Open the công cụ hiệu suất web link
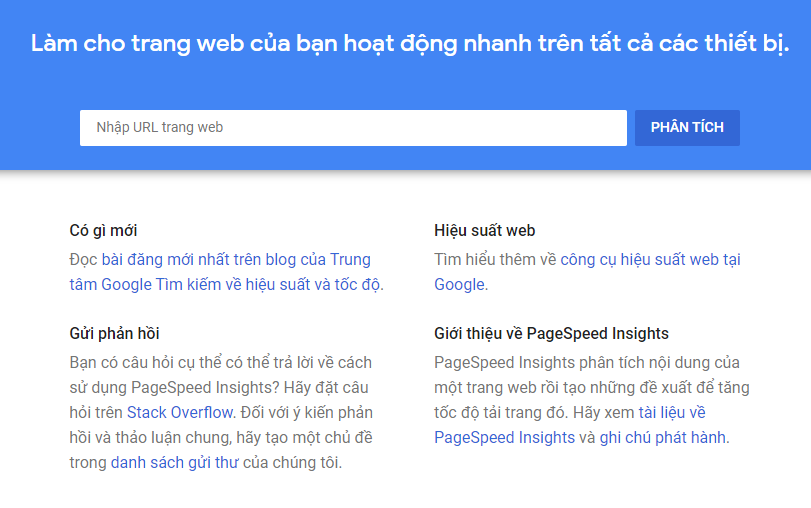 650,260
